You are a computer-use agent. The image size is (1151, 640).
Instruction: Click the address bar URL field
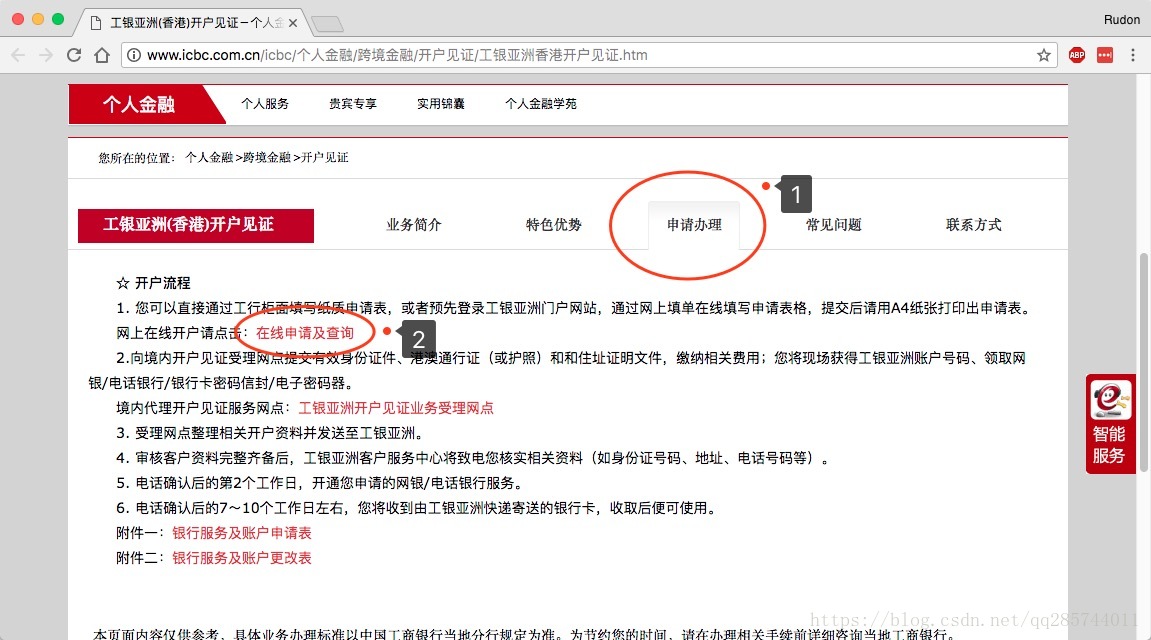[x=587, y=55]
